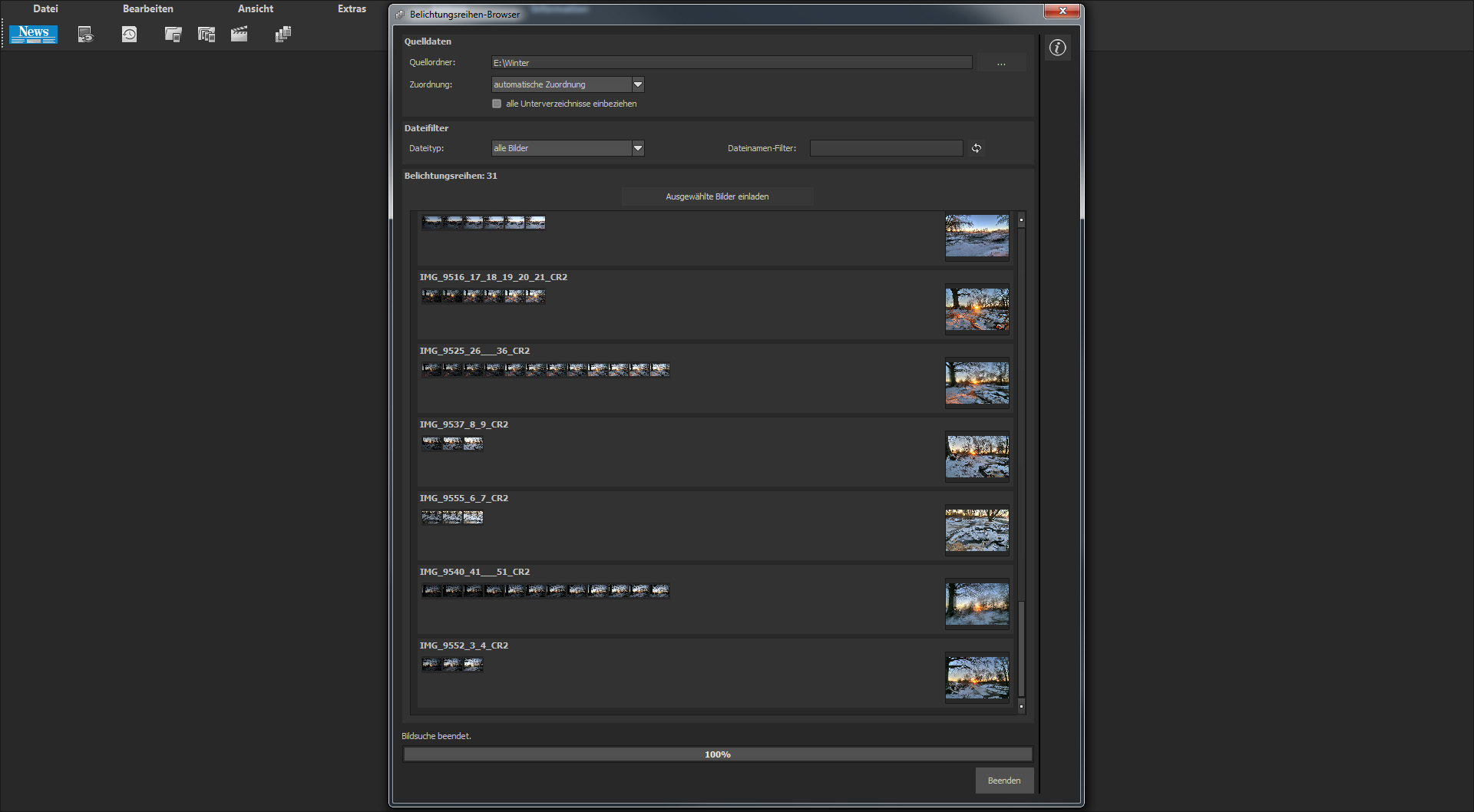Click the load exposure series icon
The image size is (1474, 812).
[x=206, y=35]
